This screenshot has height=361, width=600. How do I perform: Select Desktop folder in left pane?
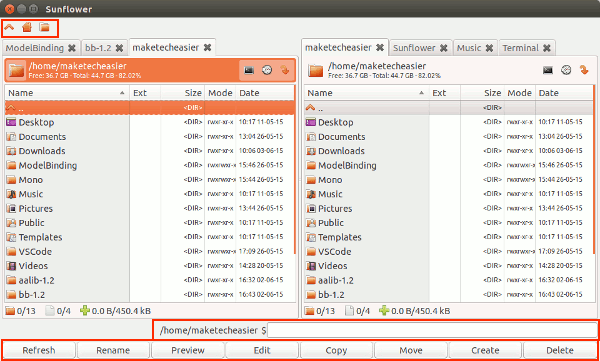(149, 123)
